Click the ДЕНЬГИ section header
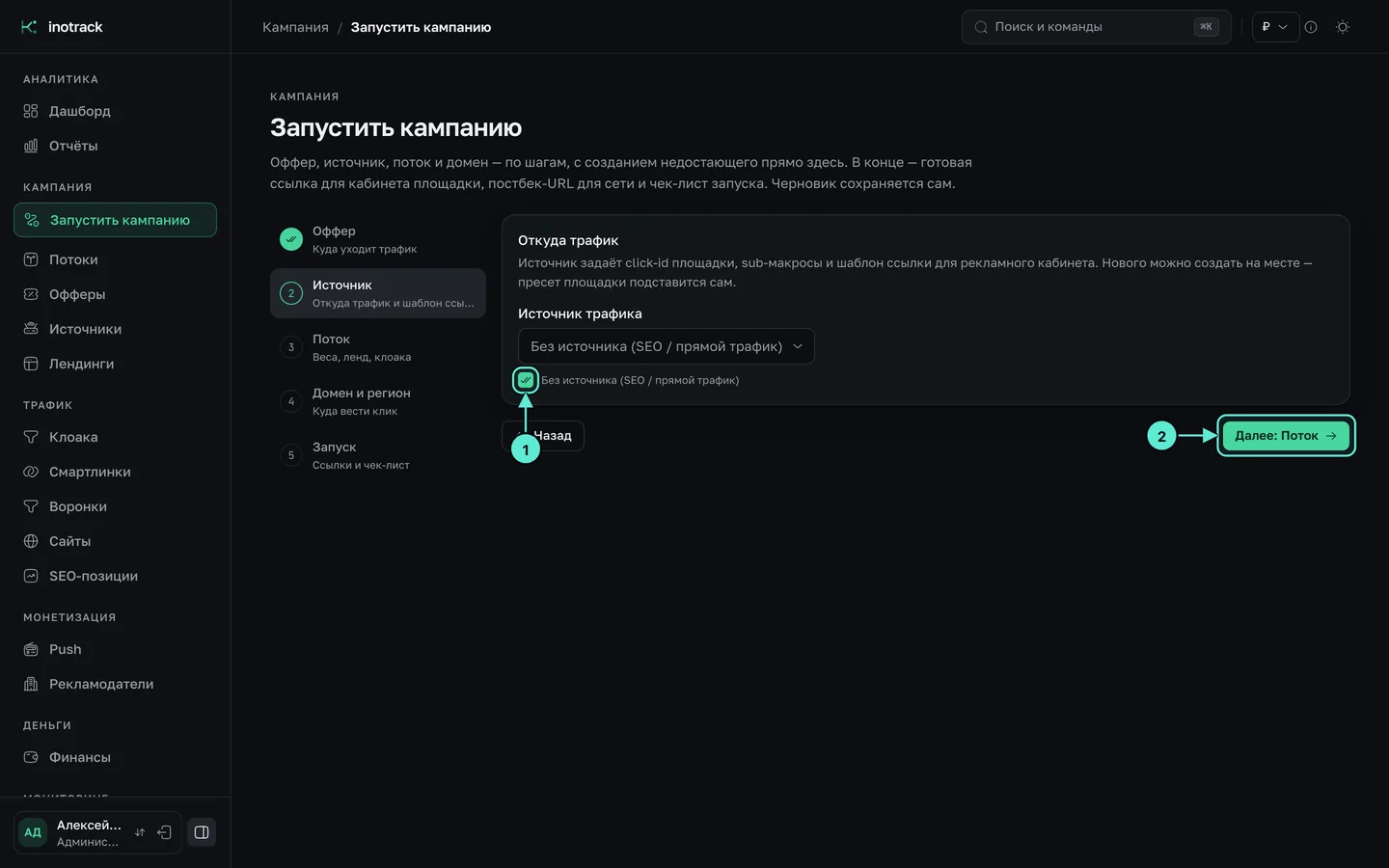The width and height of the screenshot is (1389, 868). 47,725
